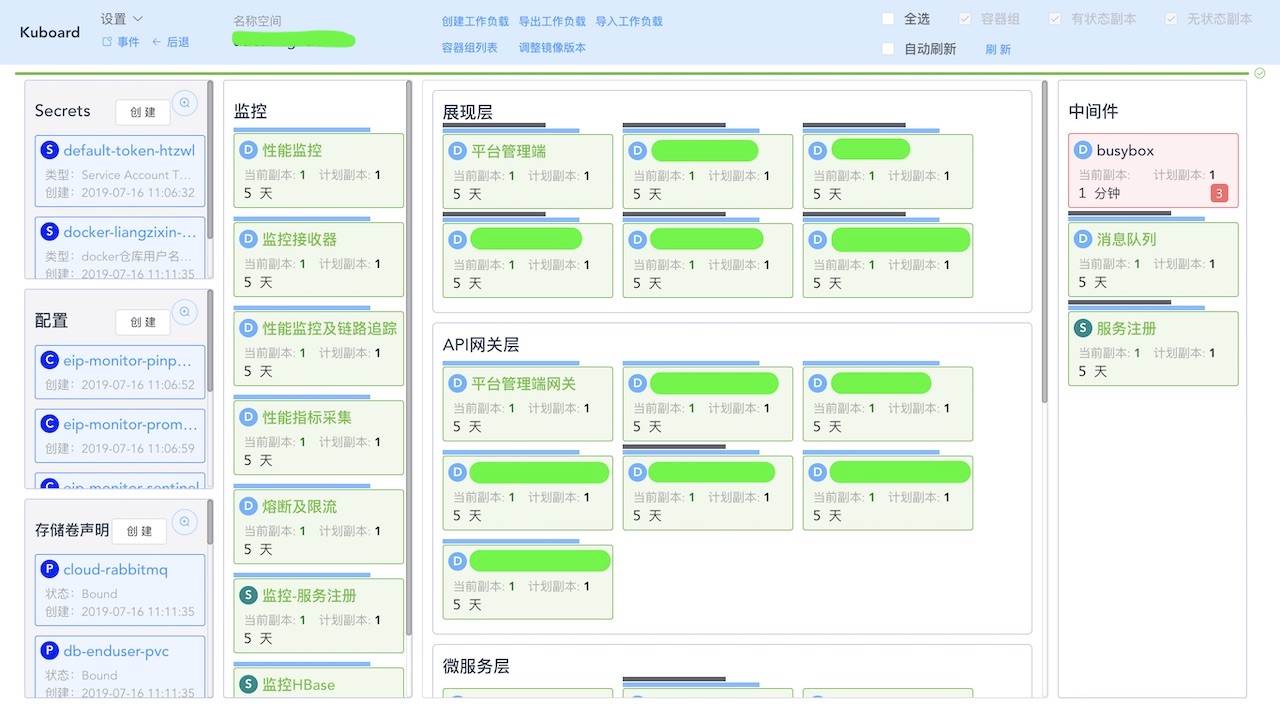Screen dimensions: 1280x718
Task: Open the search magnifier in the 配置 panel
Action: click(185, 312)
